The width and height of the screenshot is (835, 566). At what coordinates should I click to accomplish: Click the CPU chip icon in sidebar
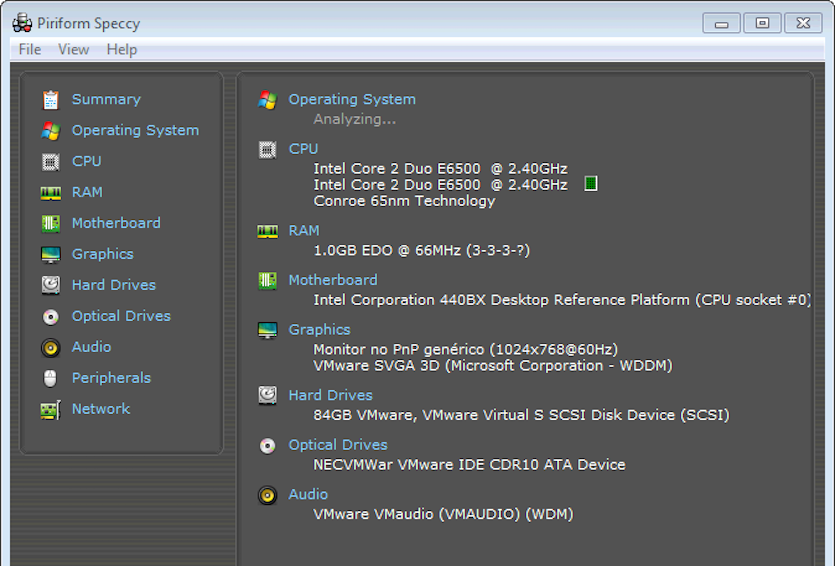(x=51, y=161)
